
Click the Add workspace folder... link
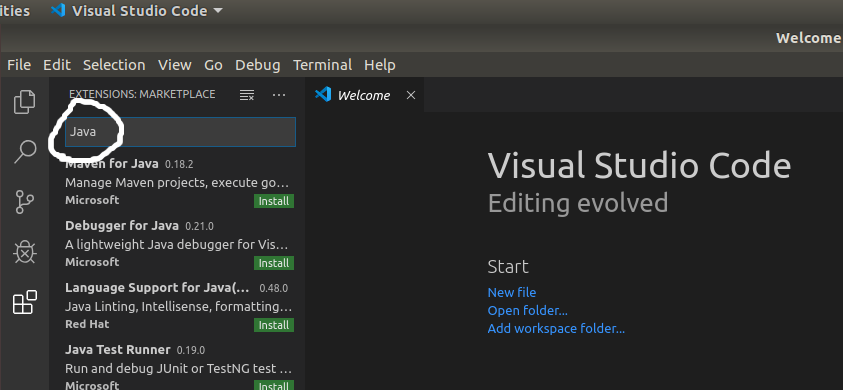click(556, 328)
